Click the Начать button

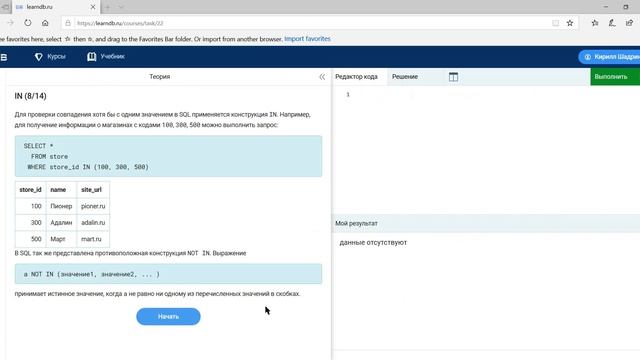point(168,317)
